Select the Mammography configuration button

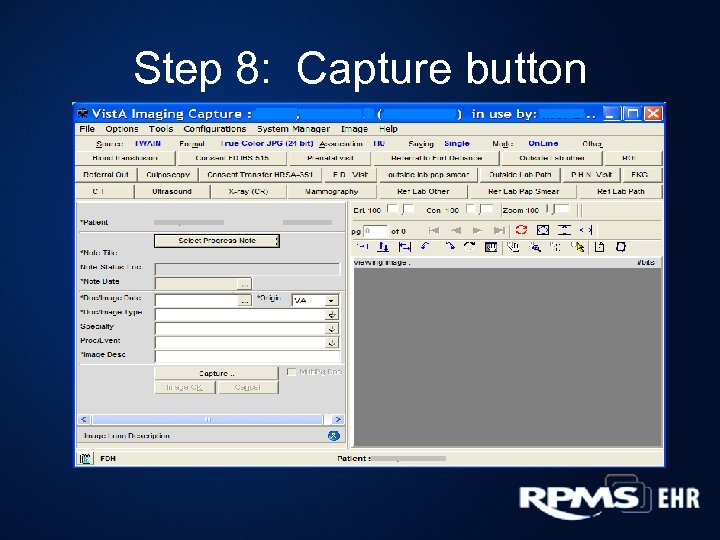[332, 191]
